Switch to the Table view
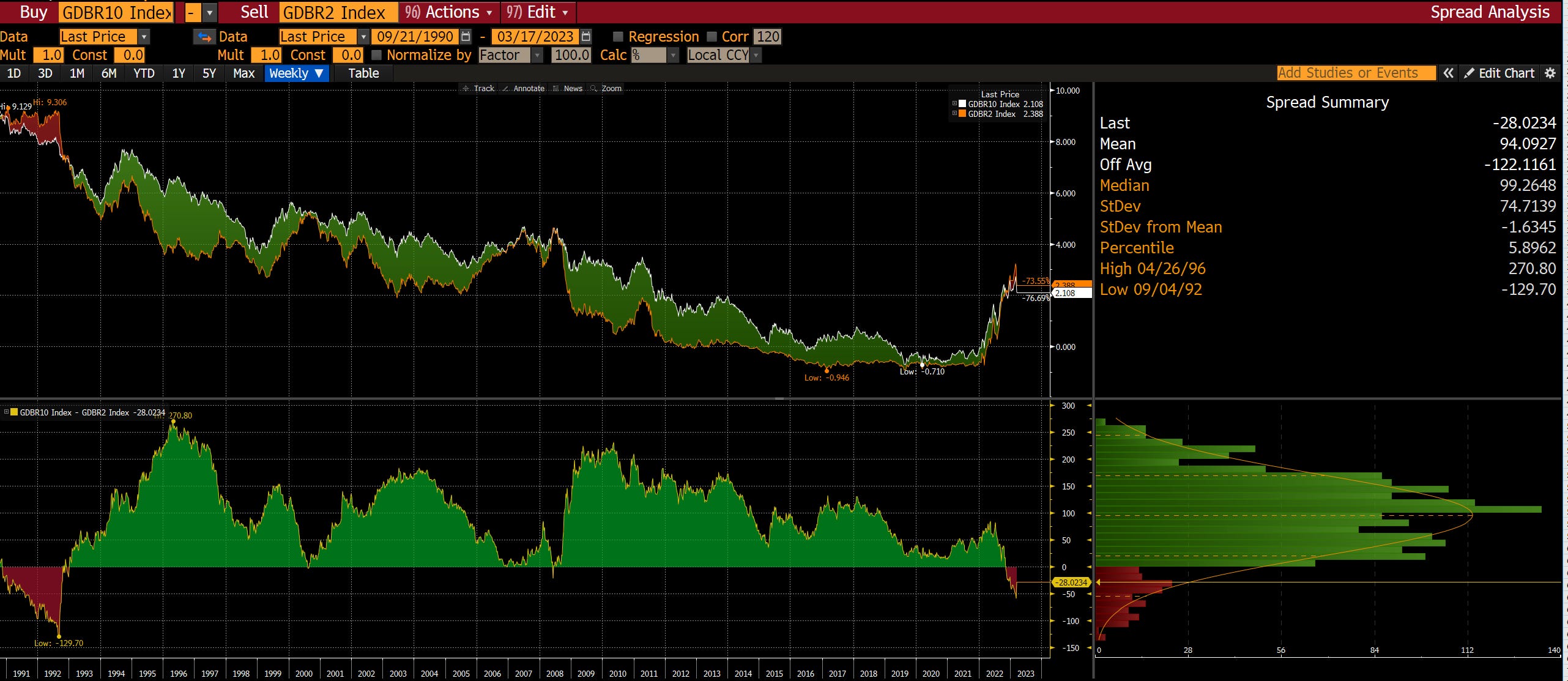Viewport: 1568px width, 681px height. [x=363, y=73]
